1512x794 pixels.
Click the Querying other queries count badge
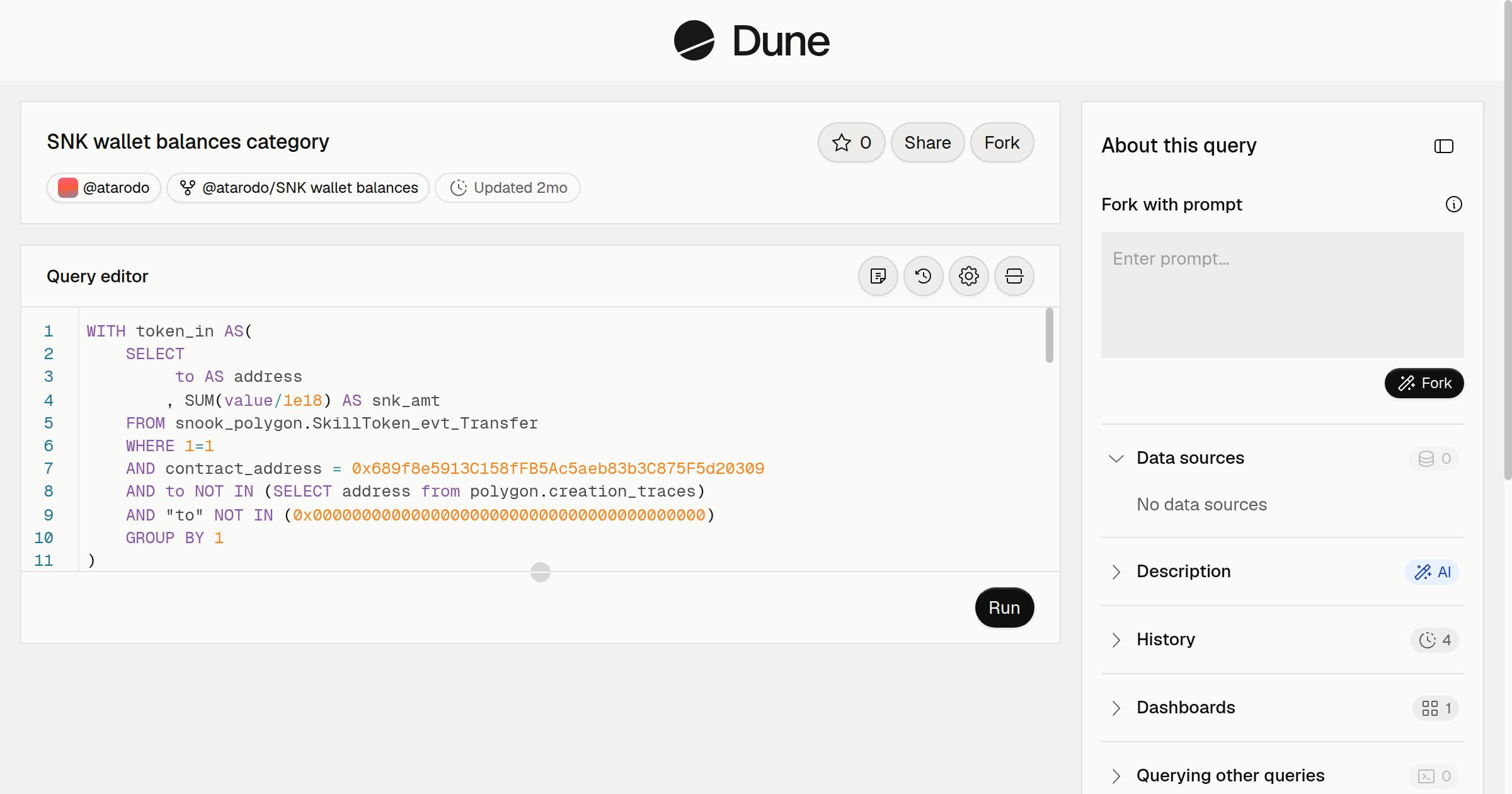(x=1434, y=776)
